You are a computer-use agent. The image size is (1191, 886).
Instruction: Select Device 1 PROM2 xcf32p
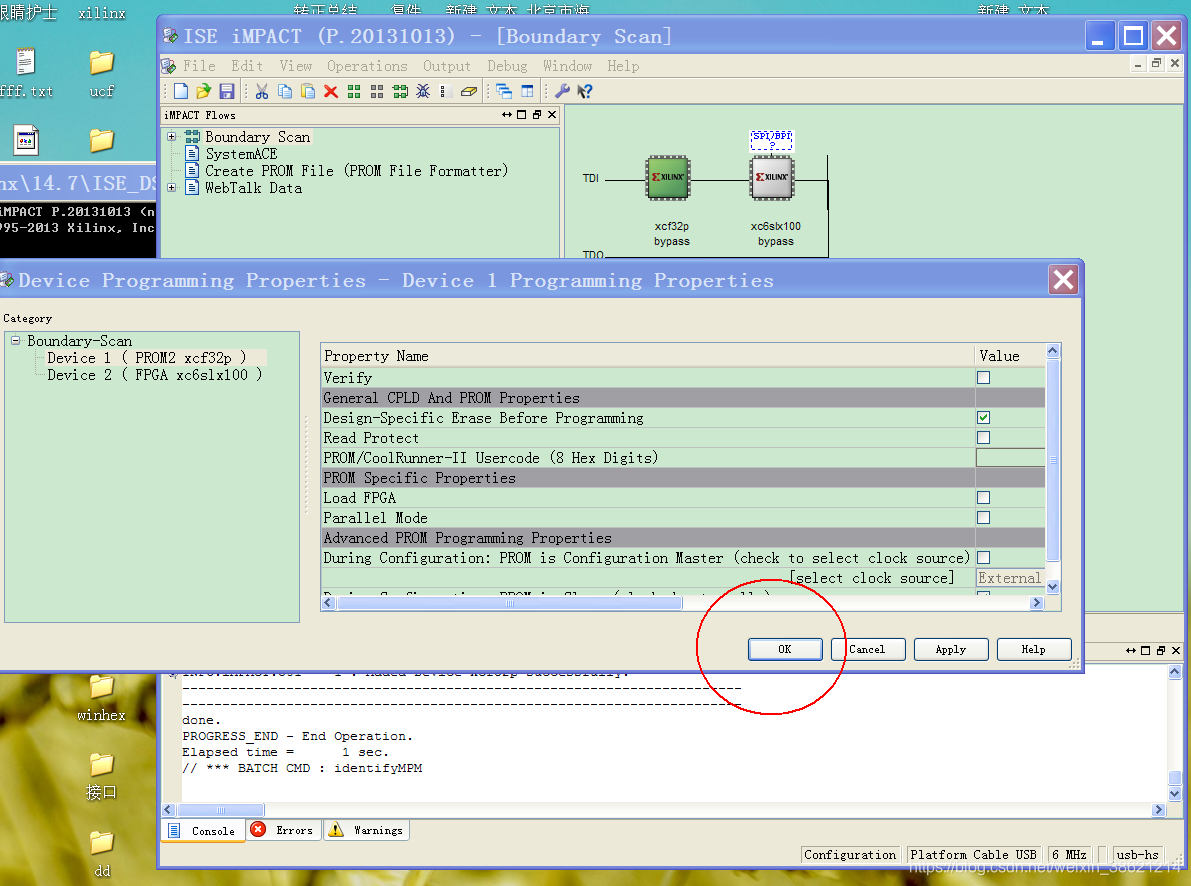[147, 358]
